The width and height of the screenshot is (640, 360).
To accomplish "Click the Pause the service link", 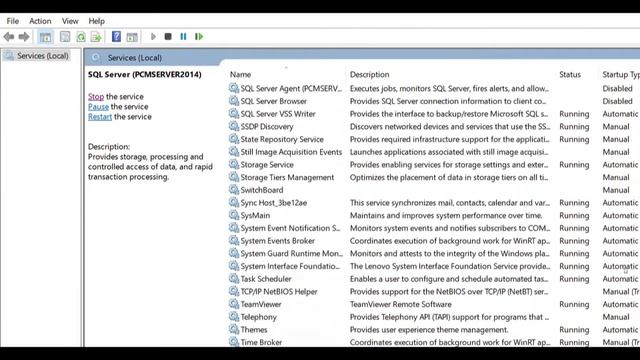I will (98, 107).
